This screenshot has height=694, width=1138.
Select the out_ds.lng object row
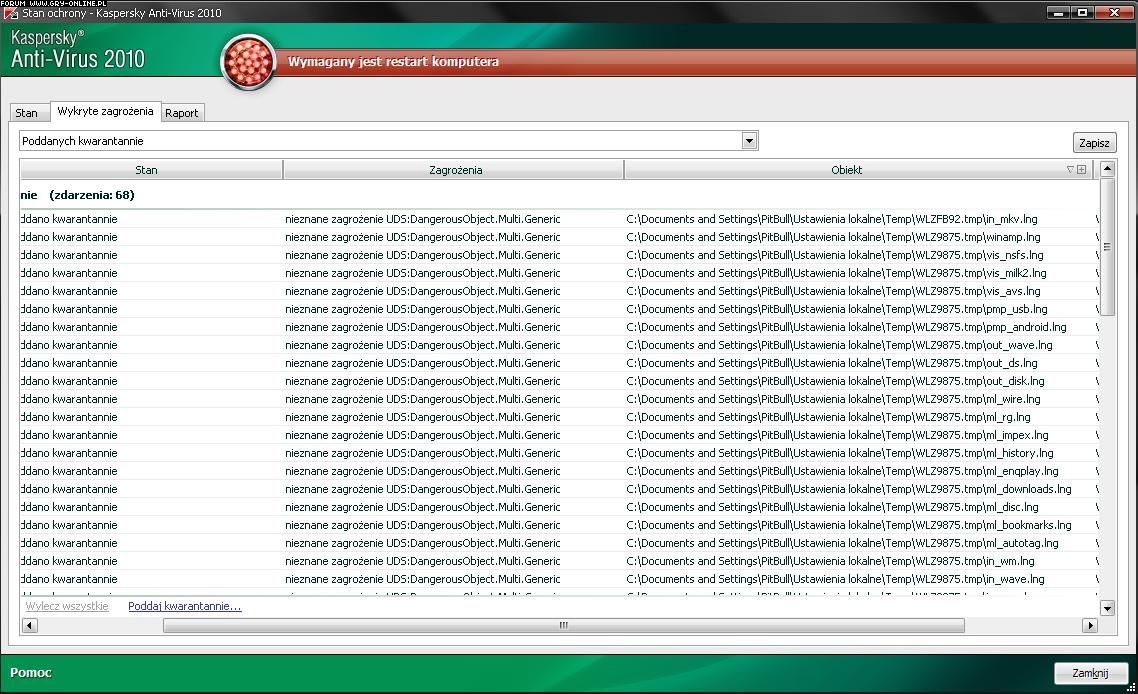559,364
